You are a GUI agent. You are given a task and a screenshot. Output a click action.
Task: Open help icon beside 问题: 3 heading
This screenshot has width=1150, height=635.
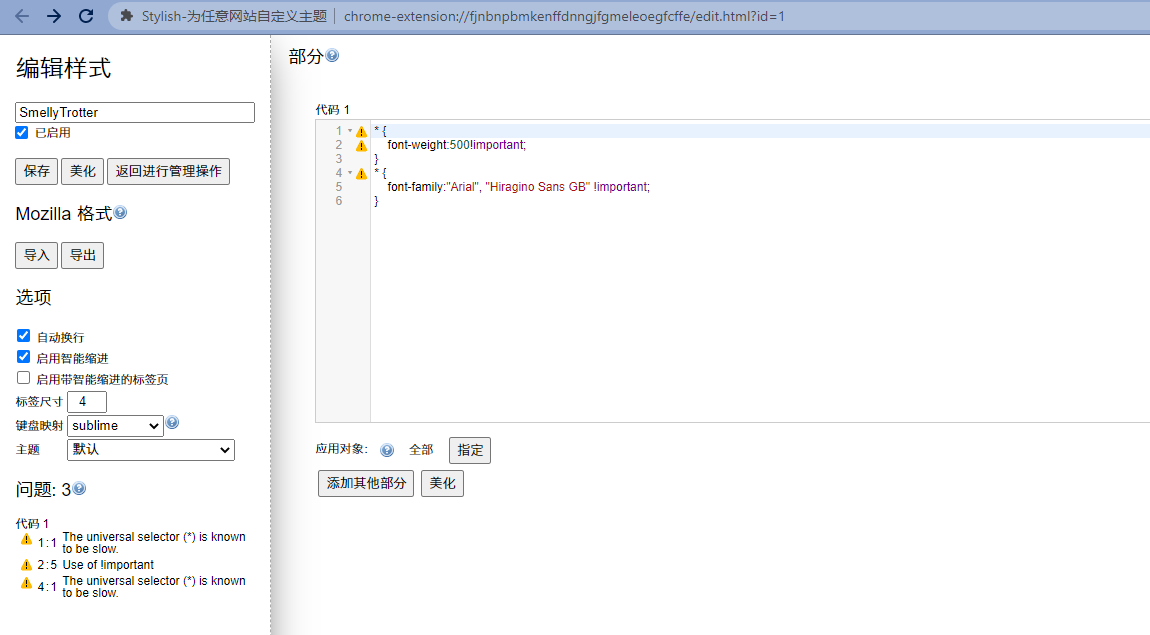(x=79, y=488)
